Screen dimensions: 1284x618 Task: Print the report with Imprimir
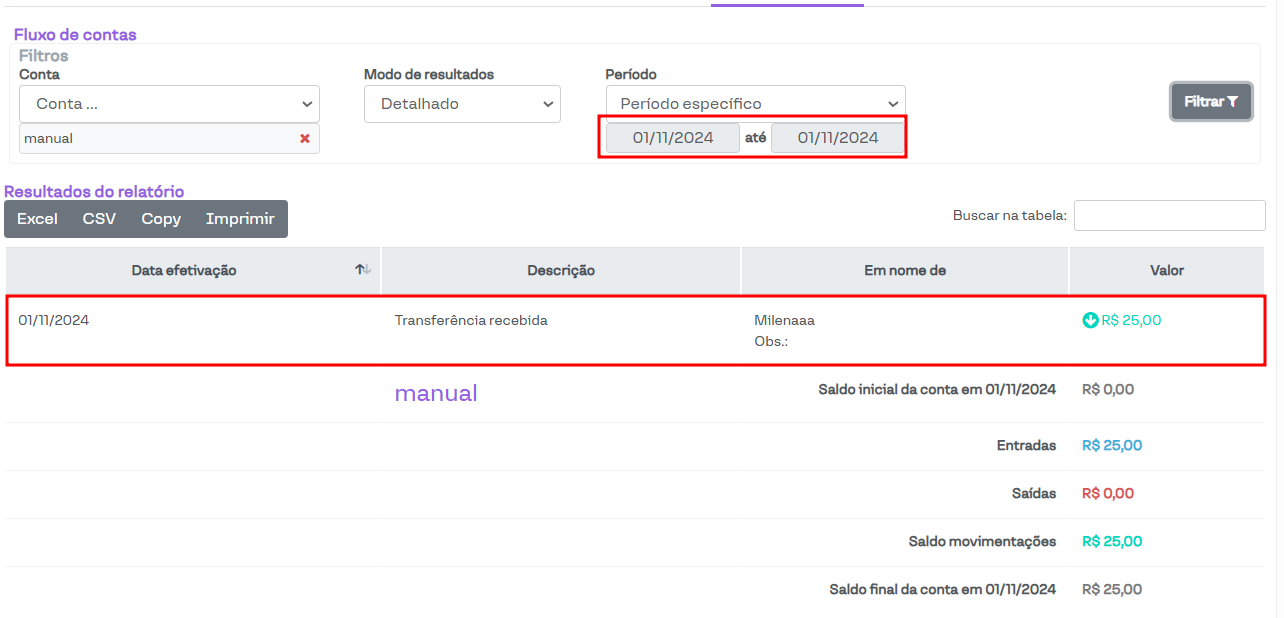[x=240, y=219]
